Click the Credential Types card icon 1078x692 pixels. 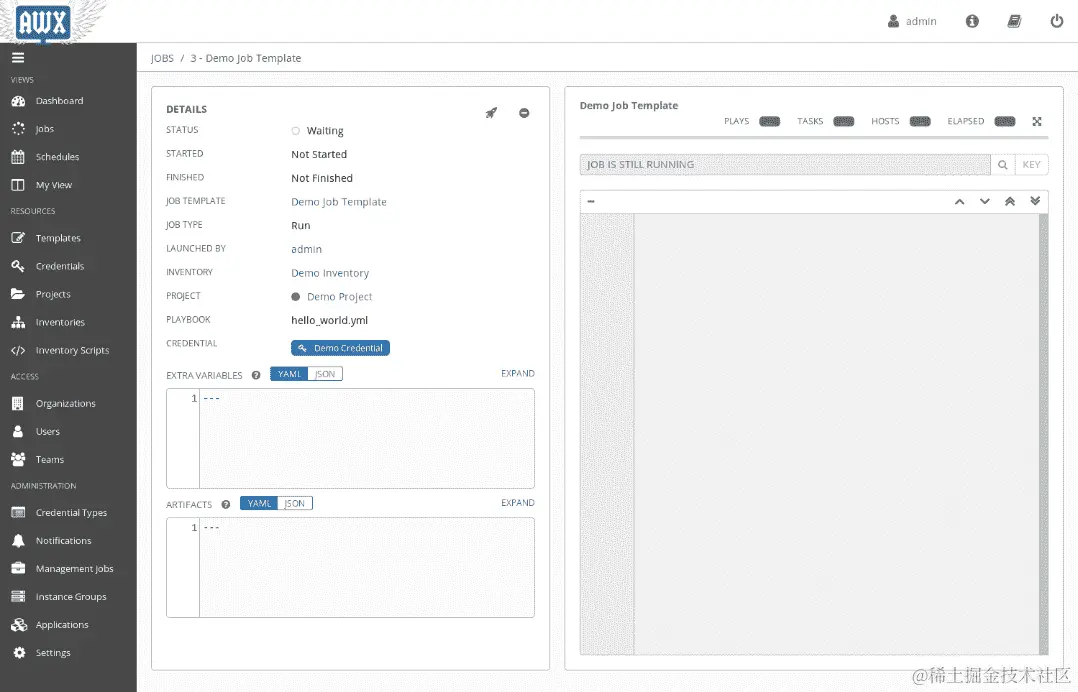[18, 513]
